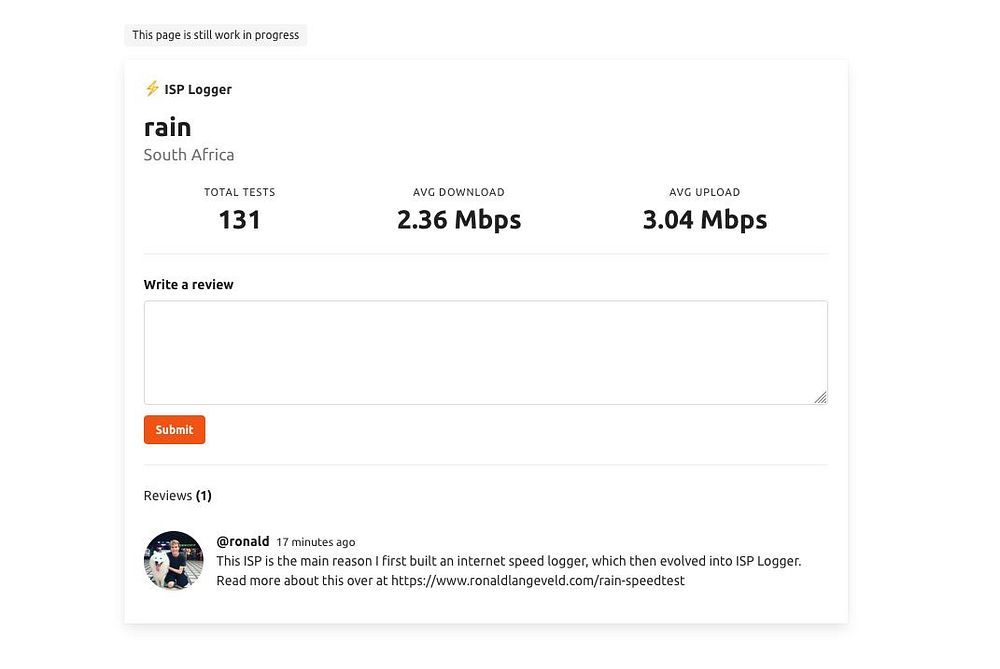Click the work in progress notice badge
The image size is (1000, 669).
coord(215,35)
